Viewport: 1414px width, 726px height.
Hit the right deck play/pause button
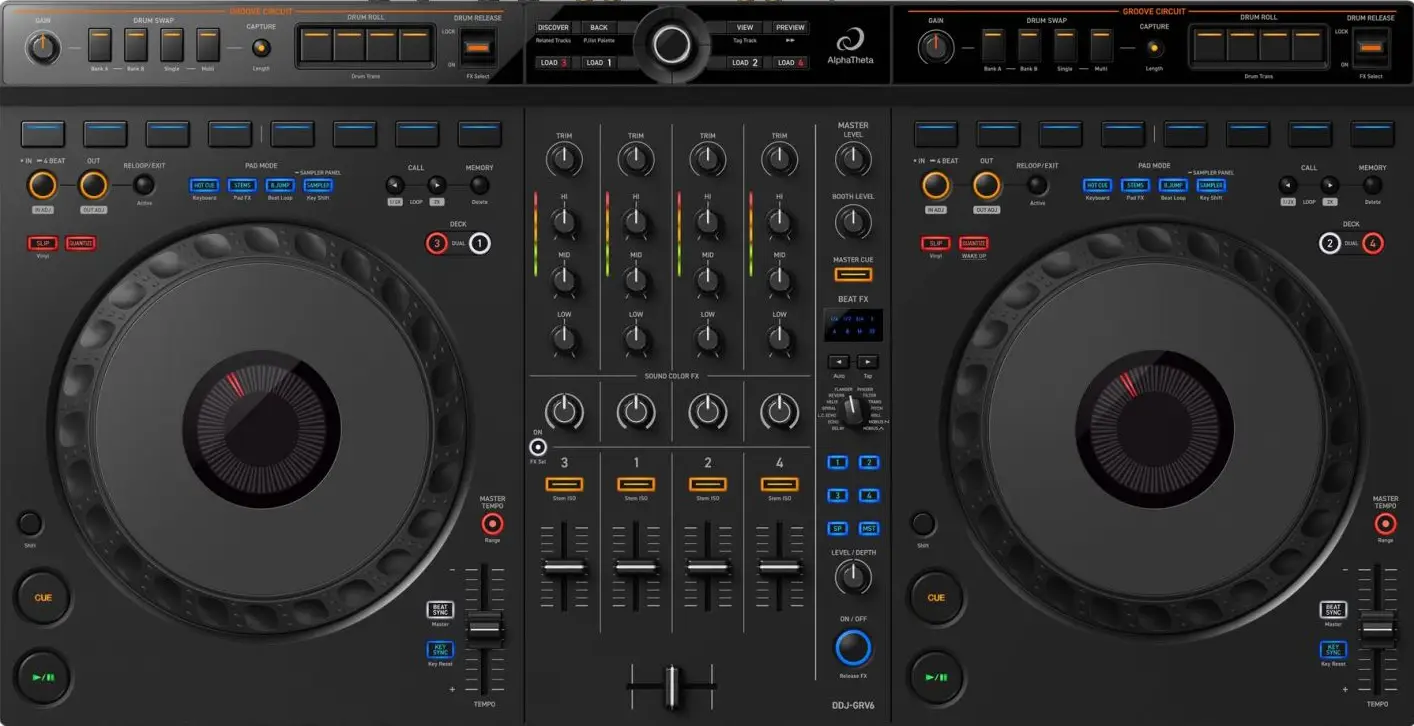click(936, 677)
